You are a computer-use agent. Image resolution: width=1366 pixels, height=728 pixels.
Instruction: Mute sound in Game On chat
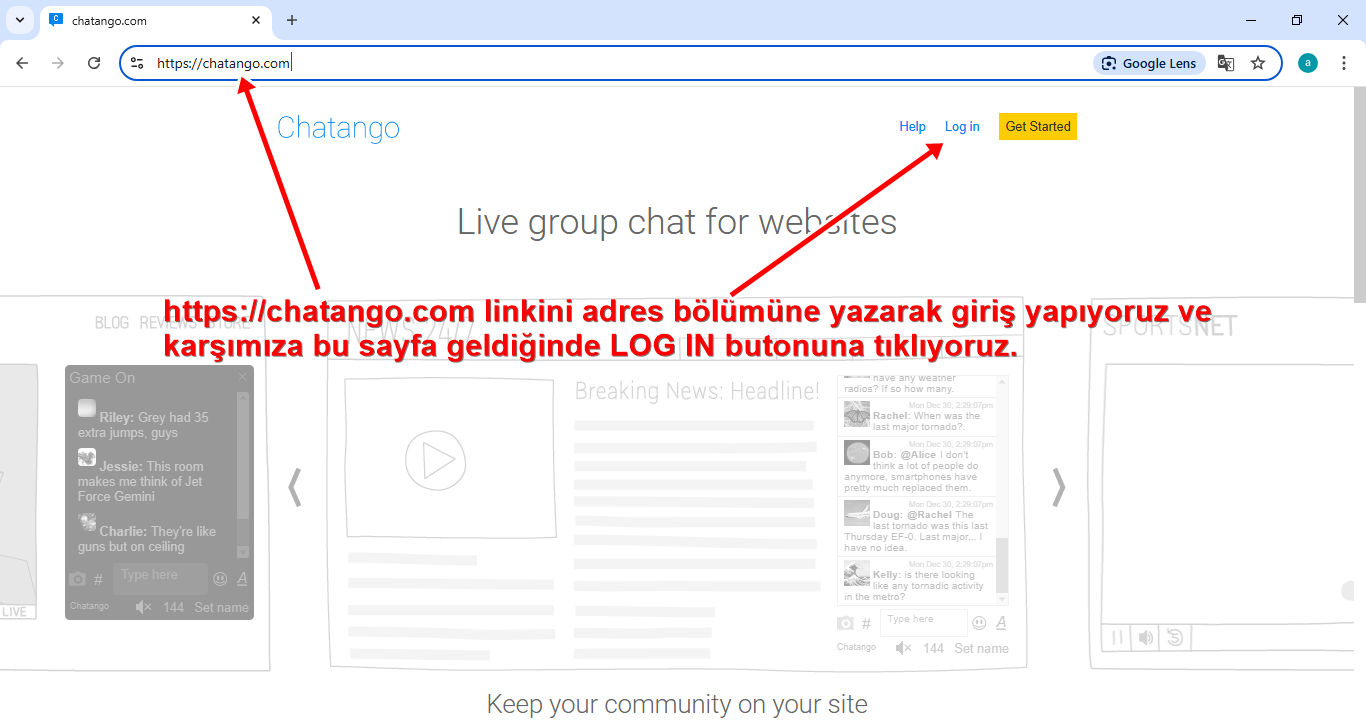143,607
